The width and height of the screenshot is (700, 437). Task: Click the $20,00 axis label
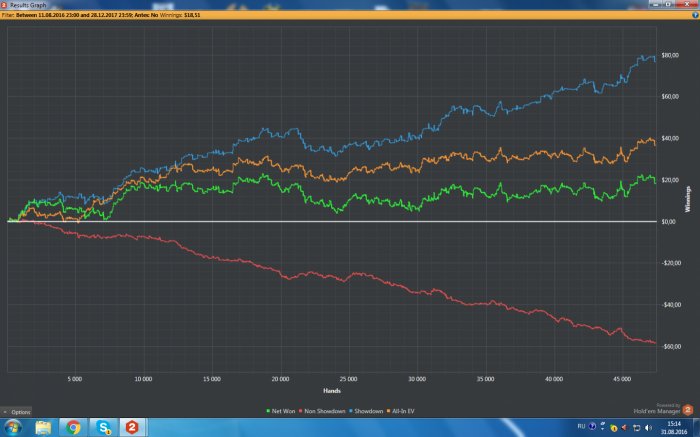coord(670,180)
